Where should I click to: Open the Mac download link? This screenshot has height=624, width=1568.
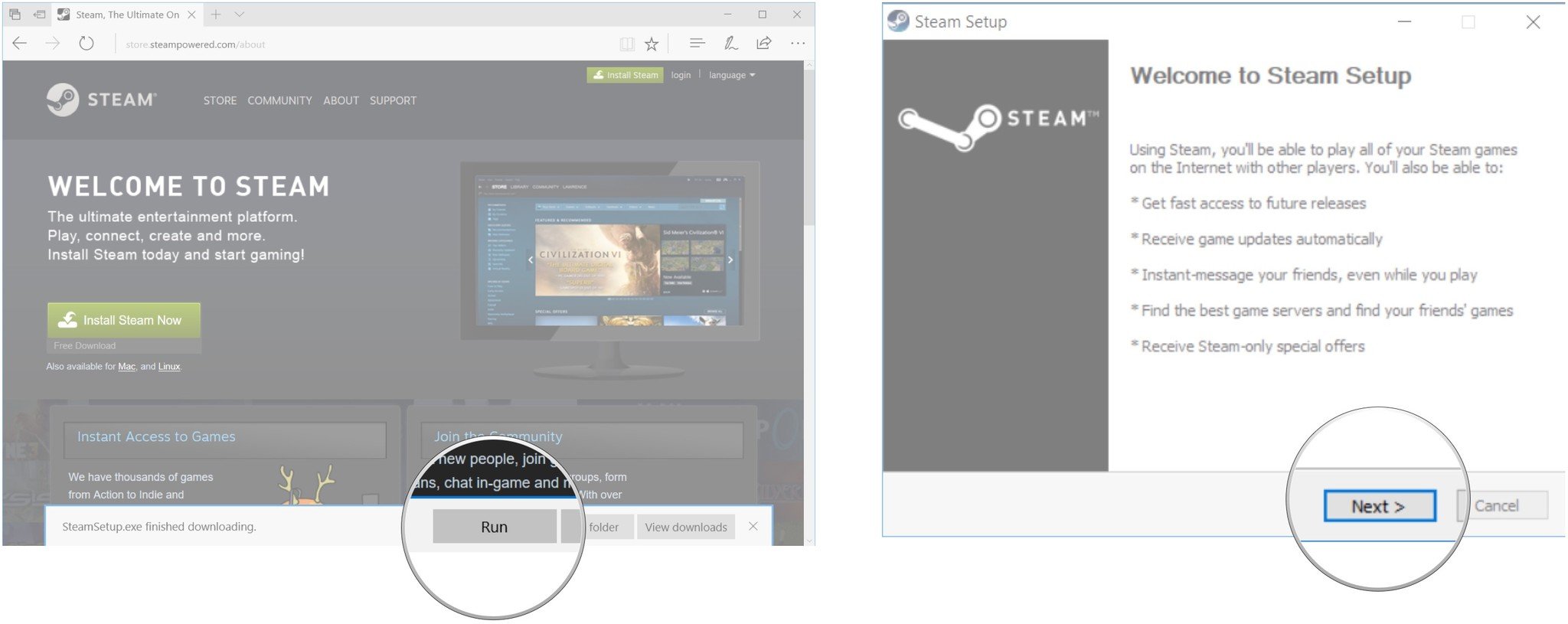126,367
